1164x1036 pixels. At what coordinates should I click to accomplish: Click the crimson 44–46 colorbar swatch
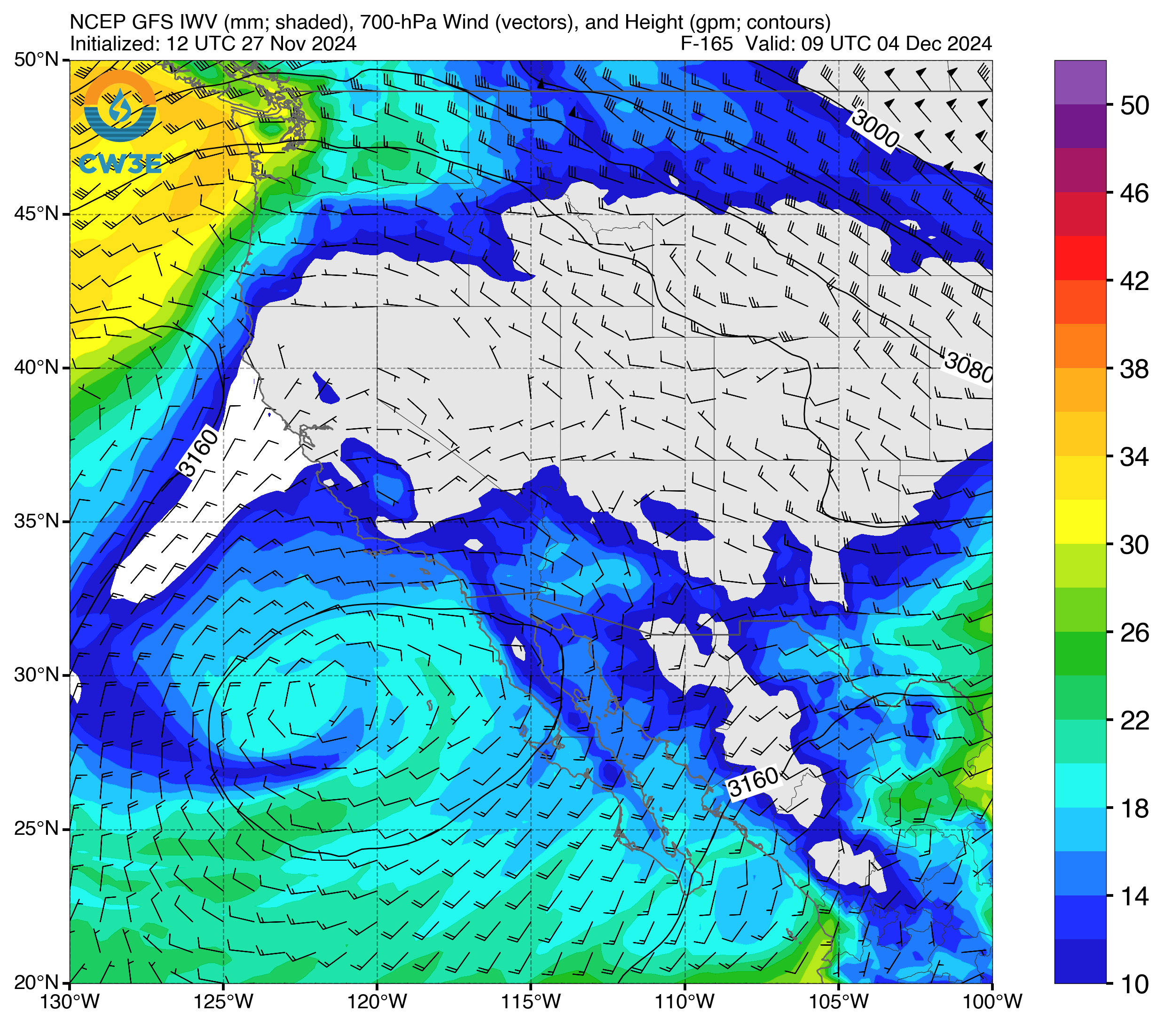point(1080,213)
